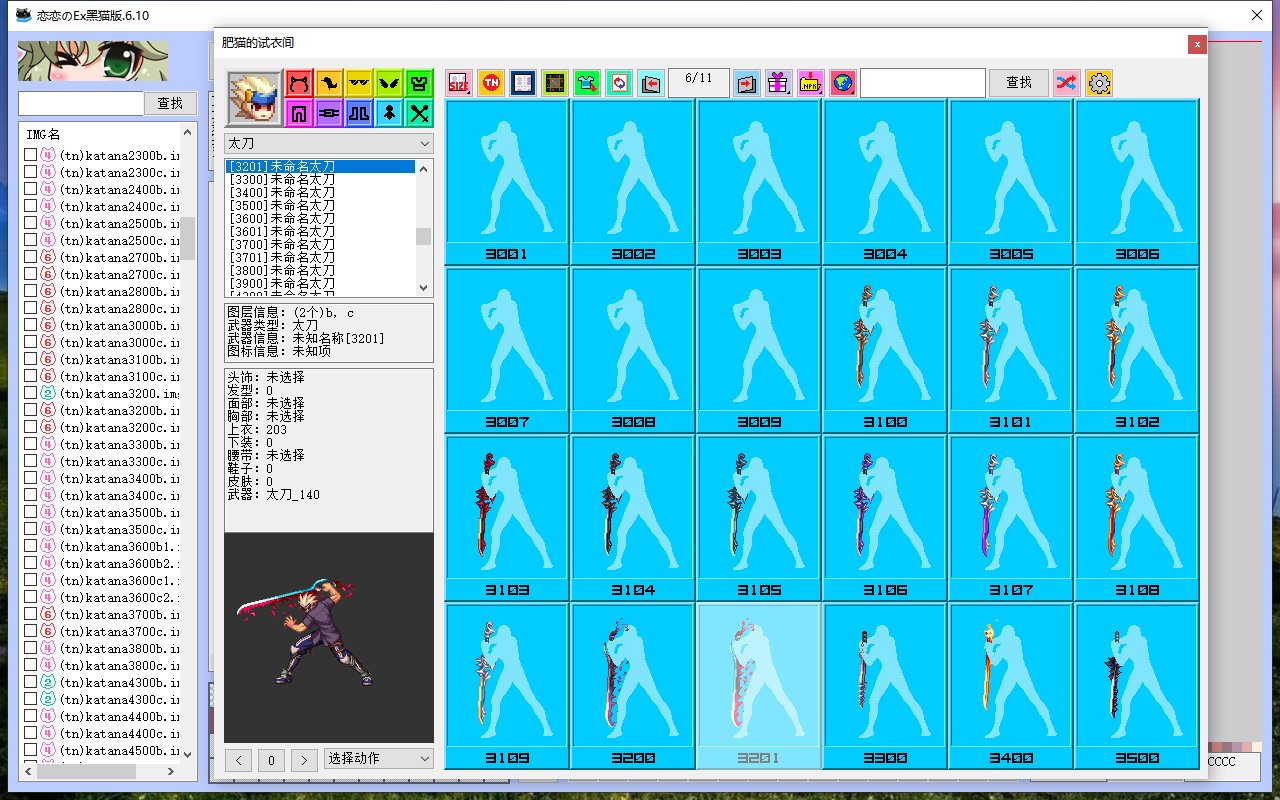
Task: Click 查找 button beside the toolbar search box
Action: [1019, 83]
